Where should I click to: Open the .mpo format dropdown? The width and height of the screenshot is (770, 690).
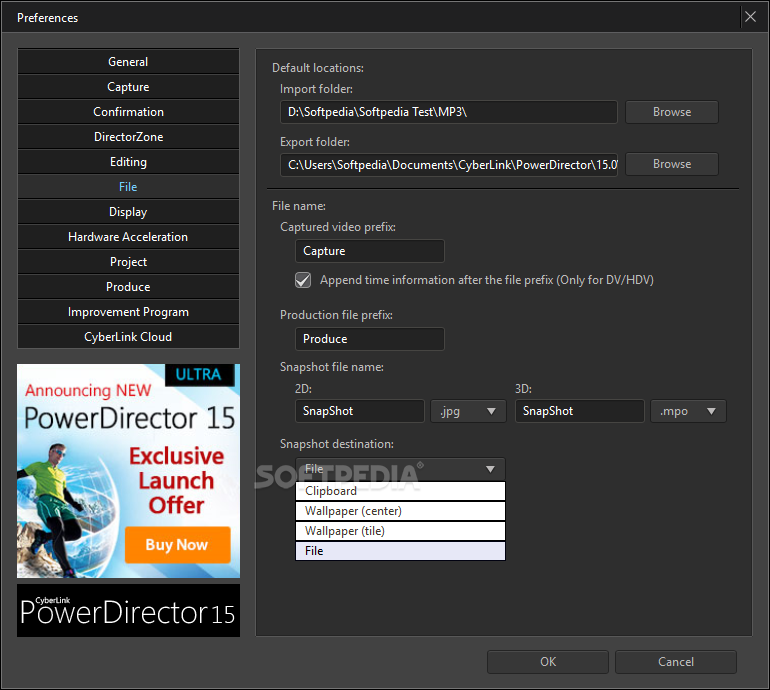click(x=688, y=411)
